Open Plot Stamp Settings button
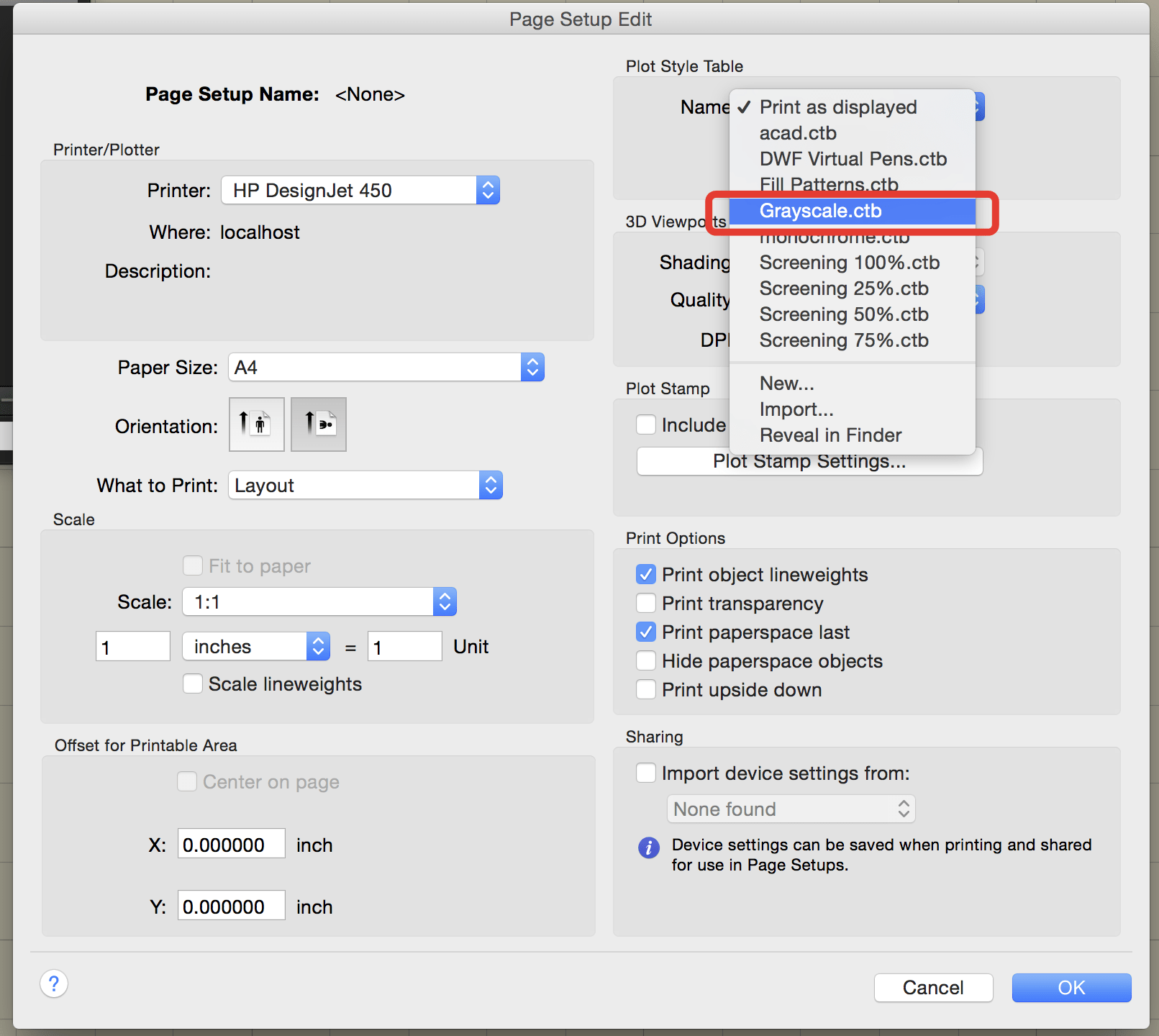Image resolution: width=1159 pixels, height=1036 pixels. pos(809,461)
